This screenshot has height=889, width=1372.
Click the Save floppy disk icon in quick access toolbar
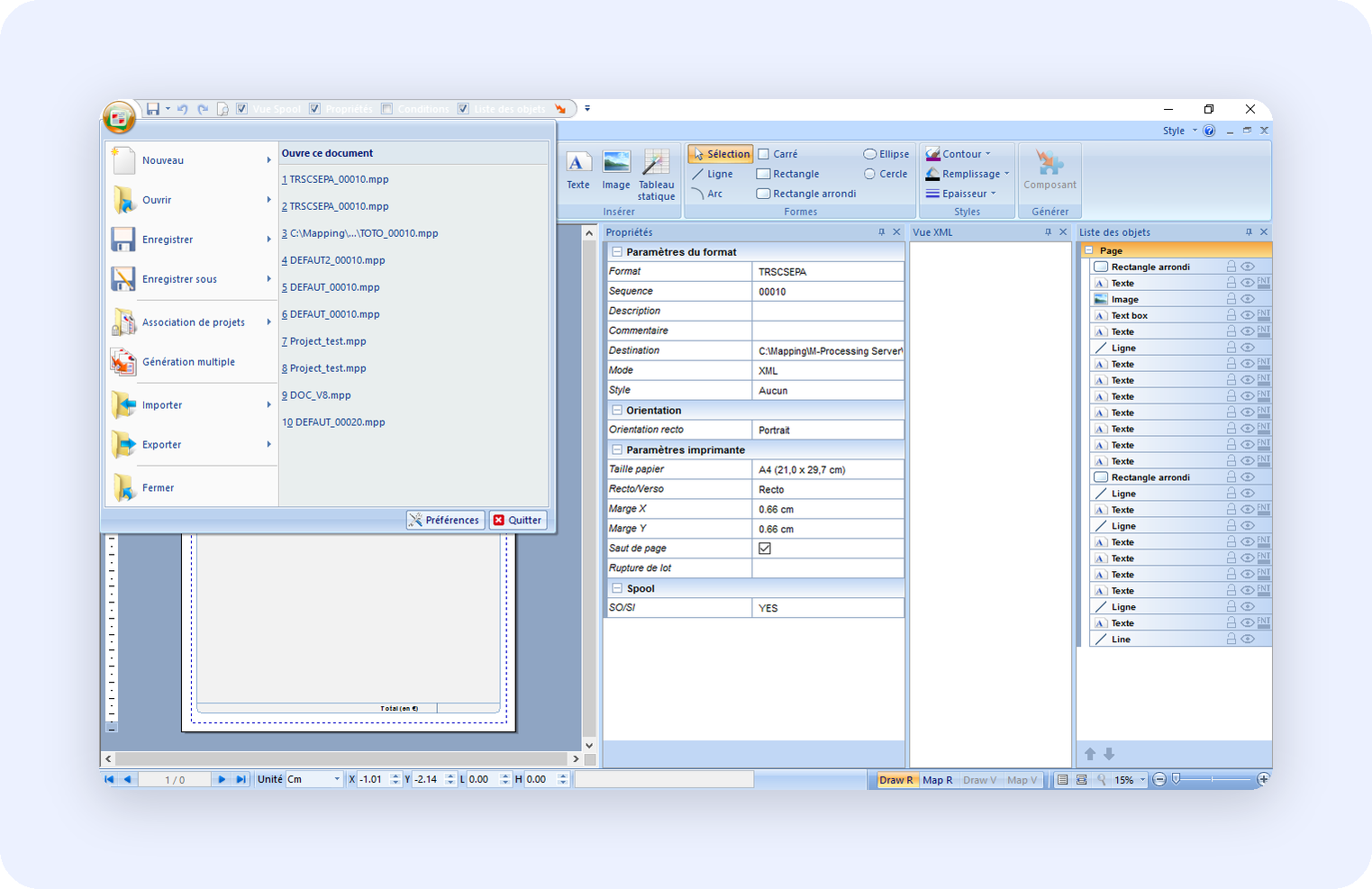(x=153, y=109)
